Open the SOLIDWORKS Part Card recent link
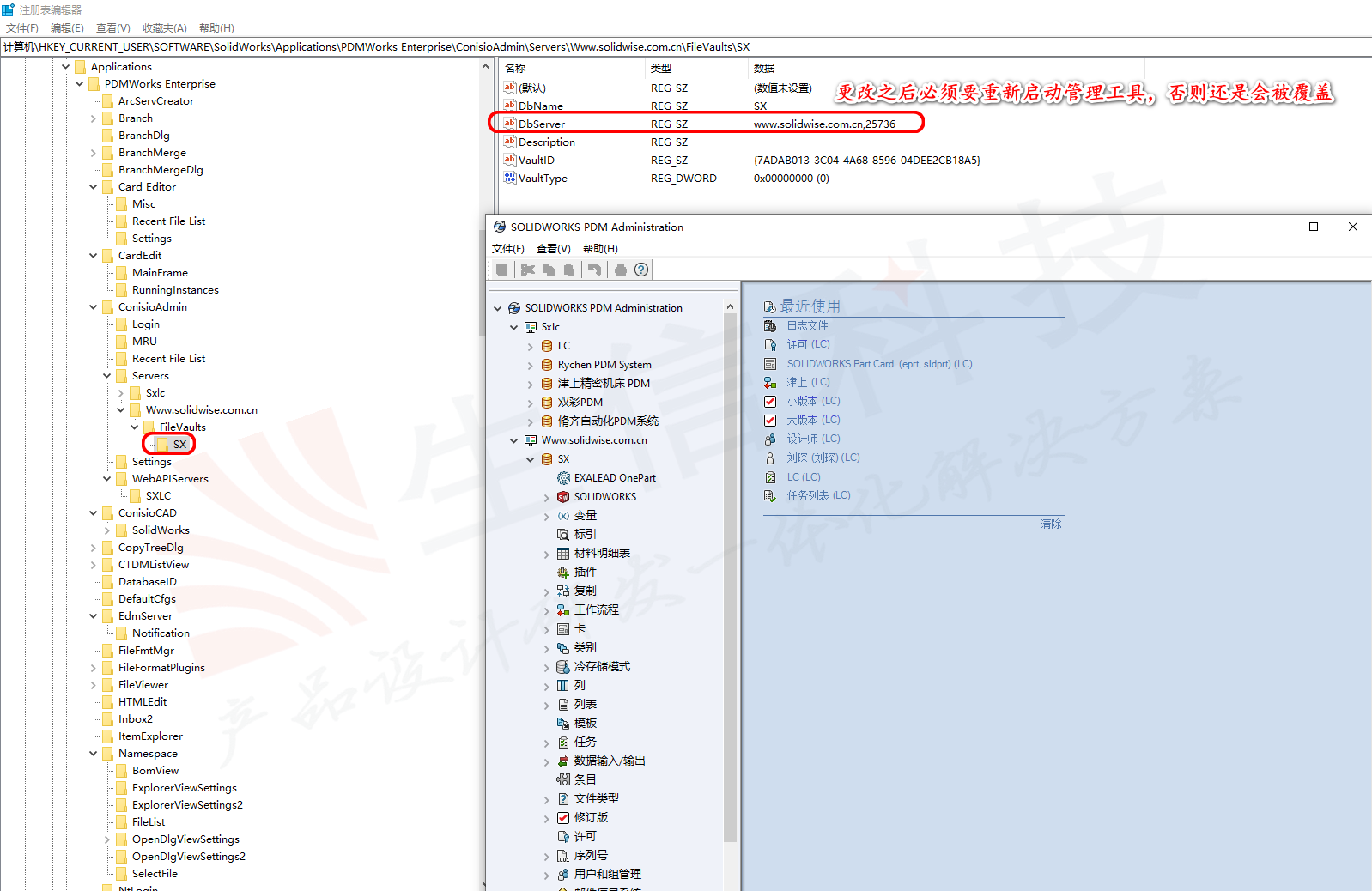This screenshot has width=1372, height=891. click(880, 364)
